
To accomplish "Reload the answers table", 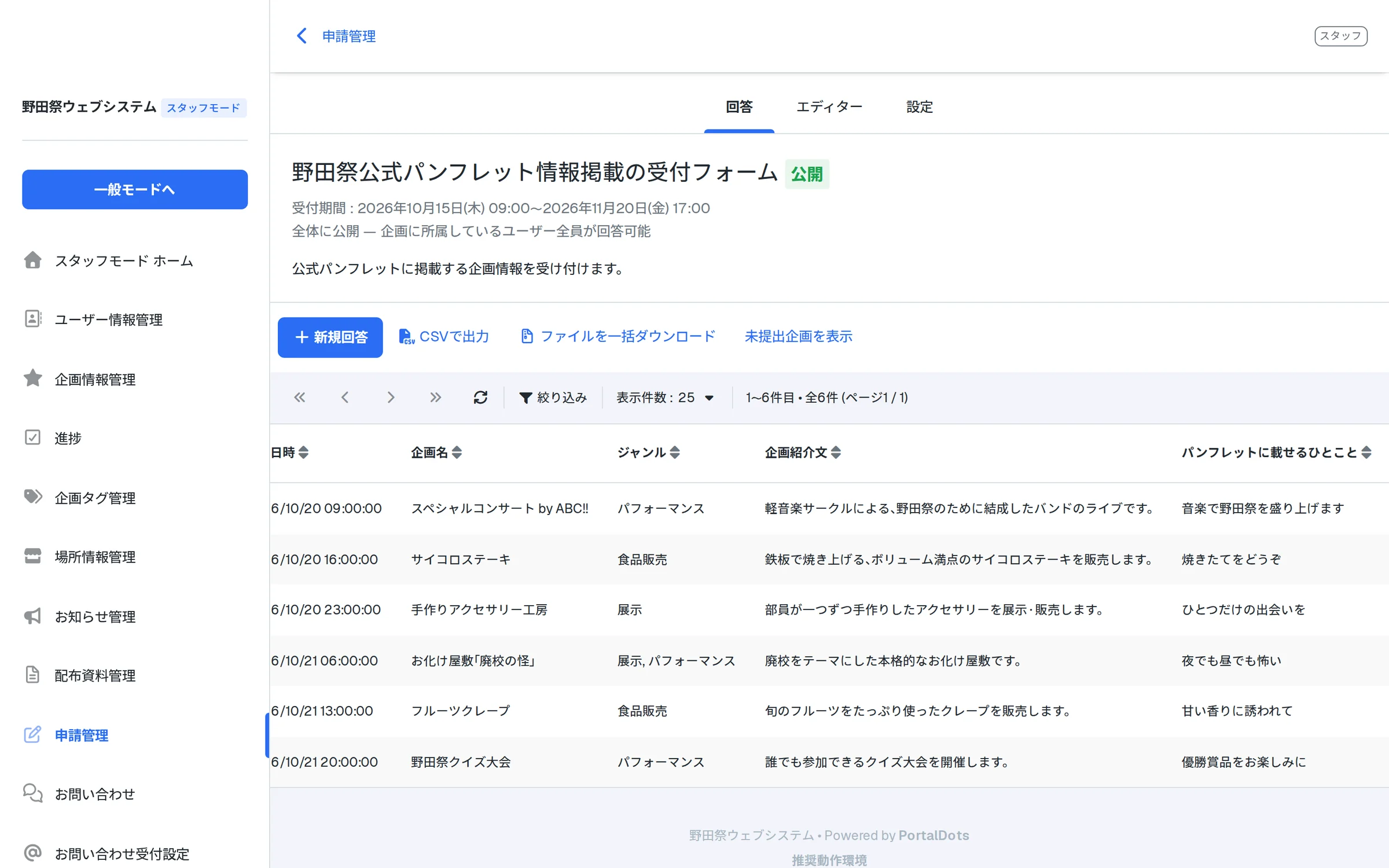I will [x=480, y=398].
